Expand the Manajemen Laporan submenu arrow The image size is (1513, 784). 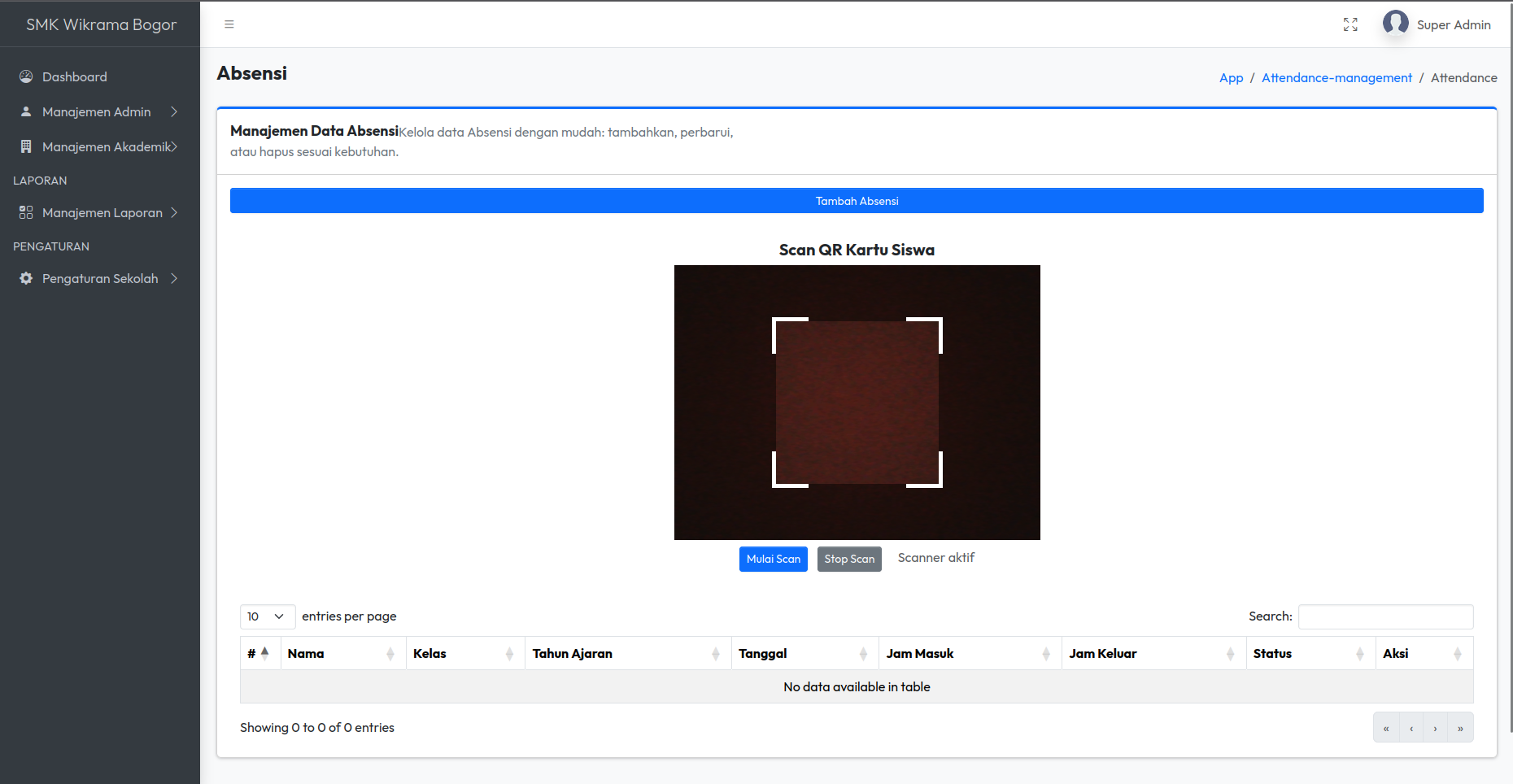(x=174, y=212)
